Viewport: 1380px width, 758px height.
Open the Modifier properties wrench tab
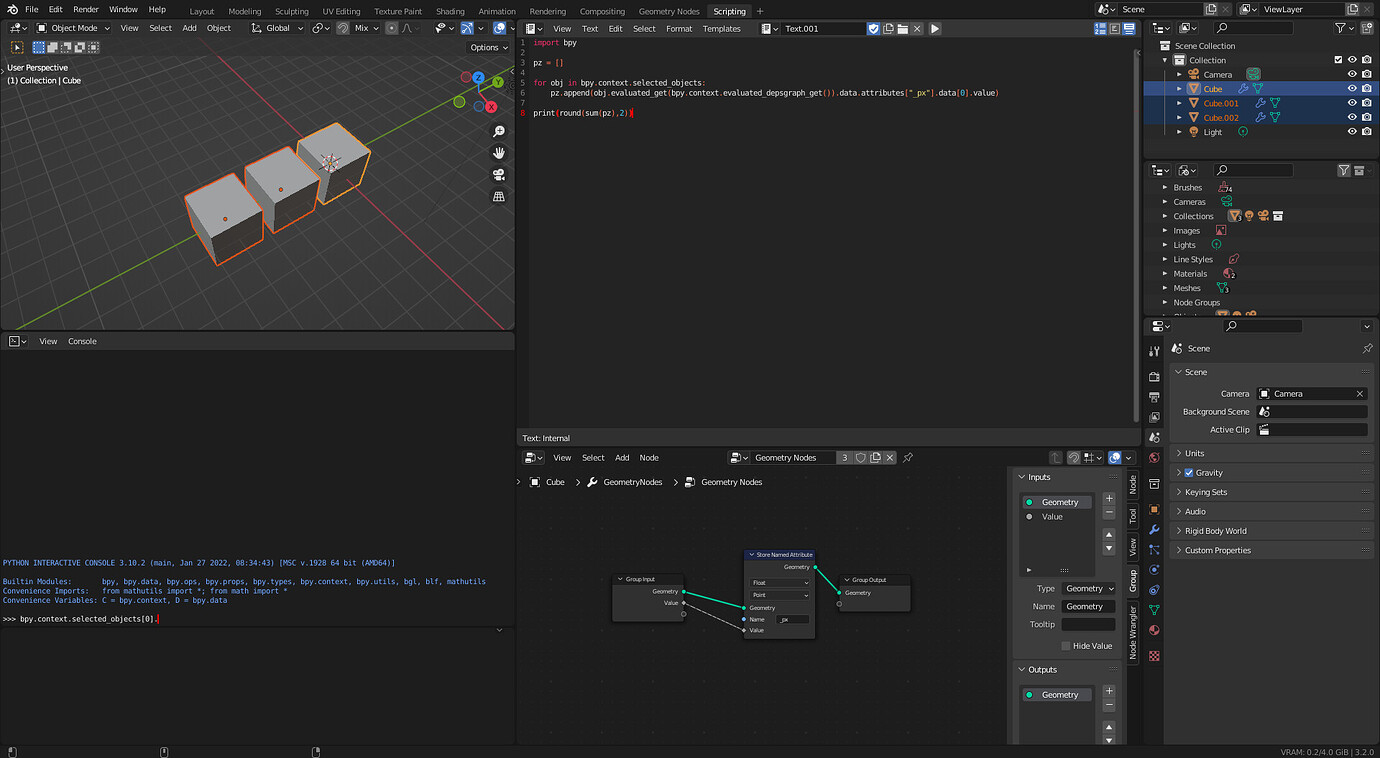[x=1154, y=530]
